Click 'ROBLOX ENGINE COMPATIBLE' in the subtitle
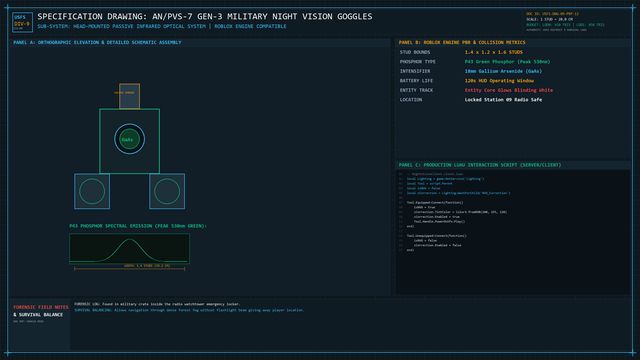Screen dimensions: 640x360 click(250, 26)
